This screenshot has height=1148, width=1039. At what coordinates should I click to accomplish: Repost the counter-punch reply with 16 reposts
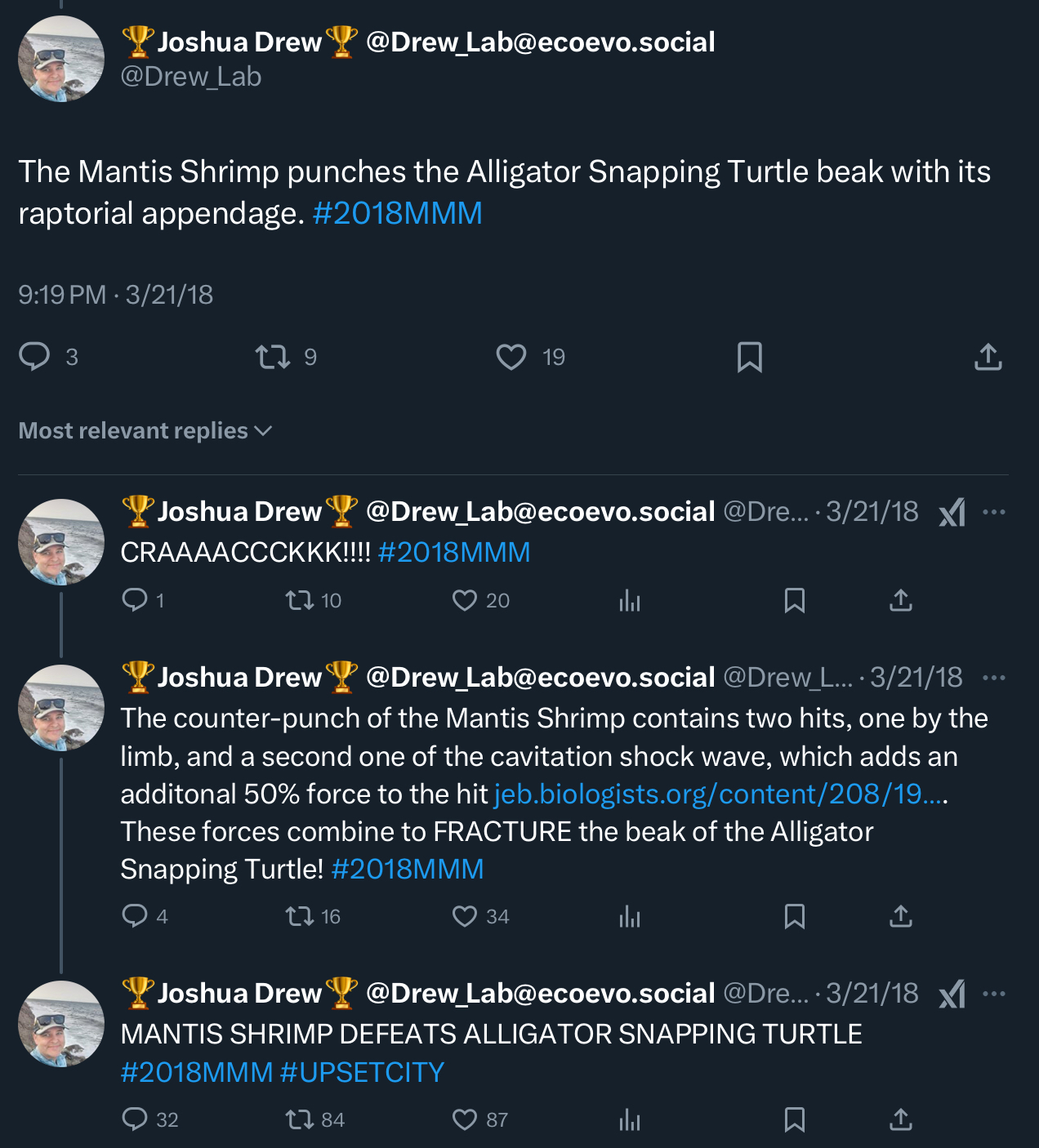(x=300, y=916)
